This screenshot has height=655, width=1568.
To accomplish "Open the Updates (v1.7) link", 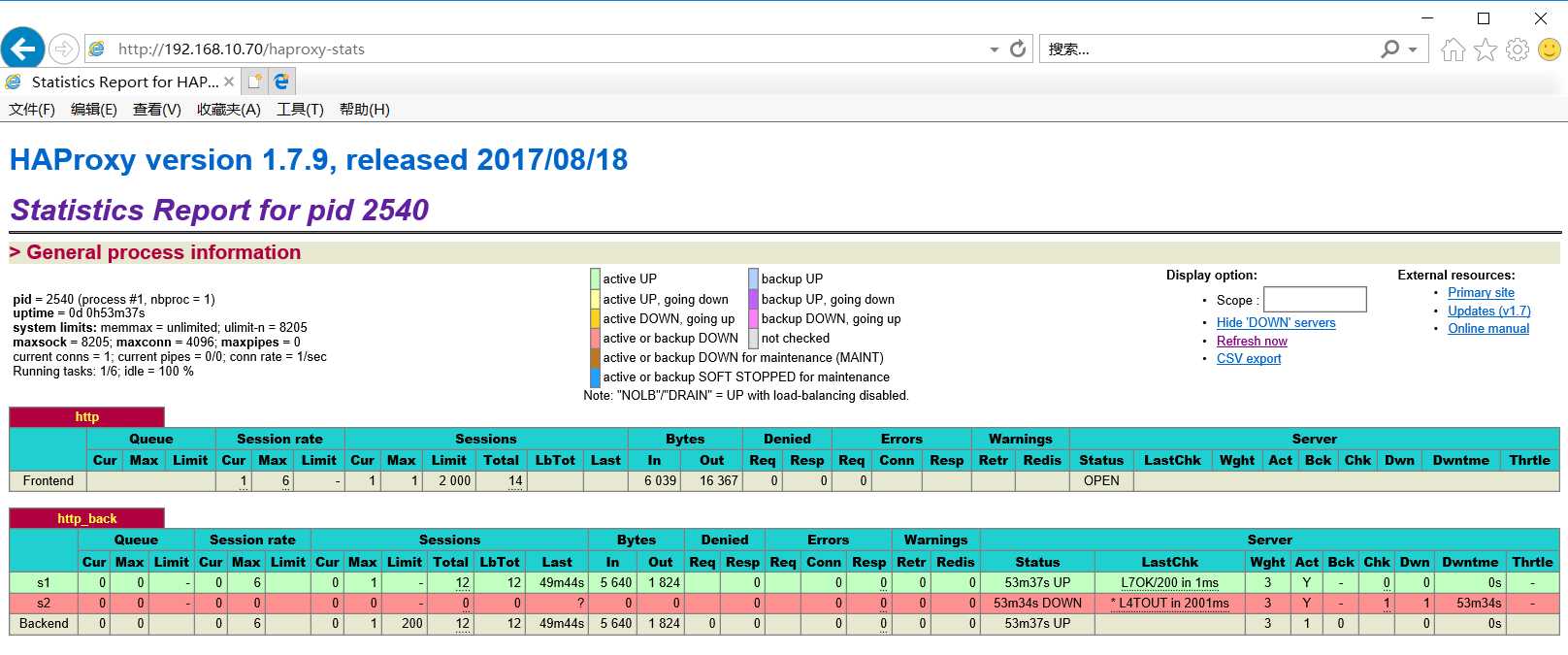I will (1489, 311).
